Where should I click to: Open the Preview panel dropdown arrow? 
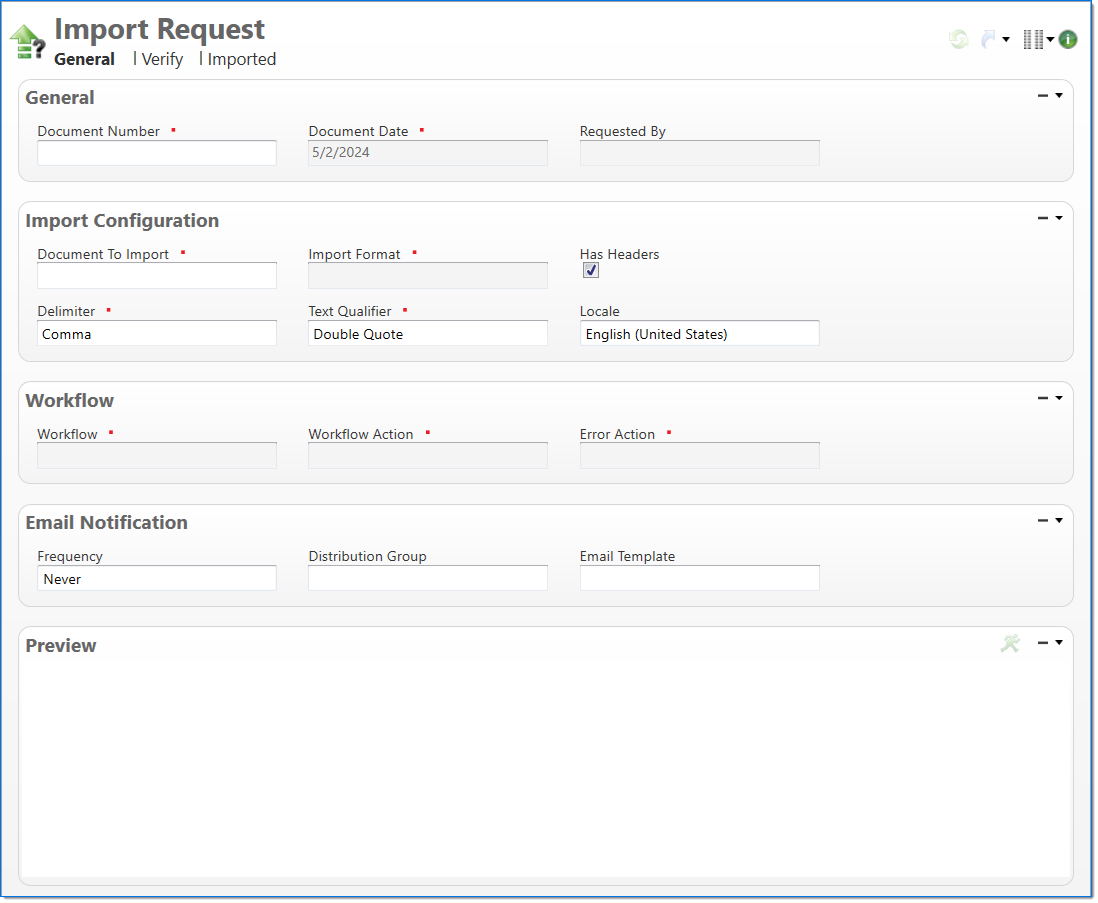[x=1059, y=642]
